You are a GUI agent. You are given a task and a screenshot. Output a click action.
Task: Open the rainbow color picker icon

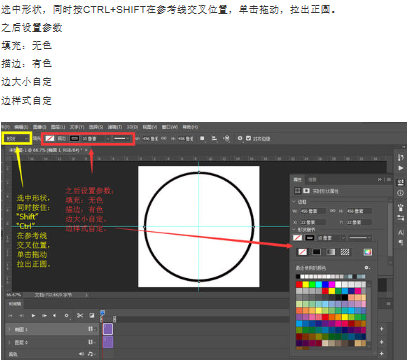click(x=367, y=252)
